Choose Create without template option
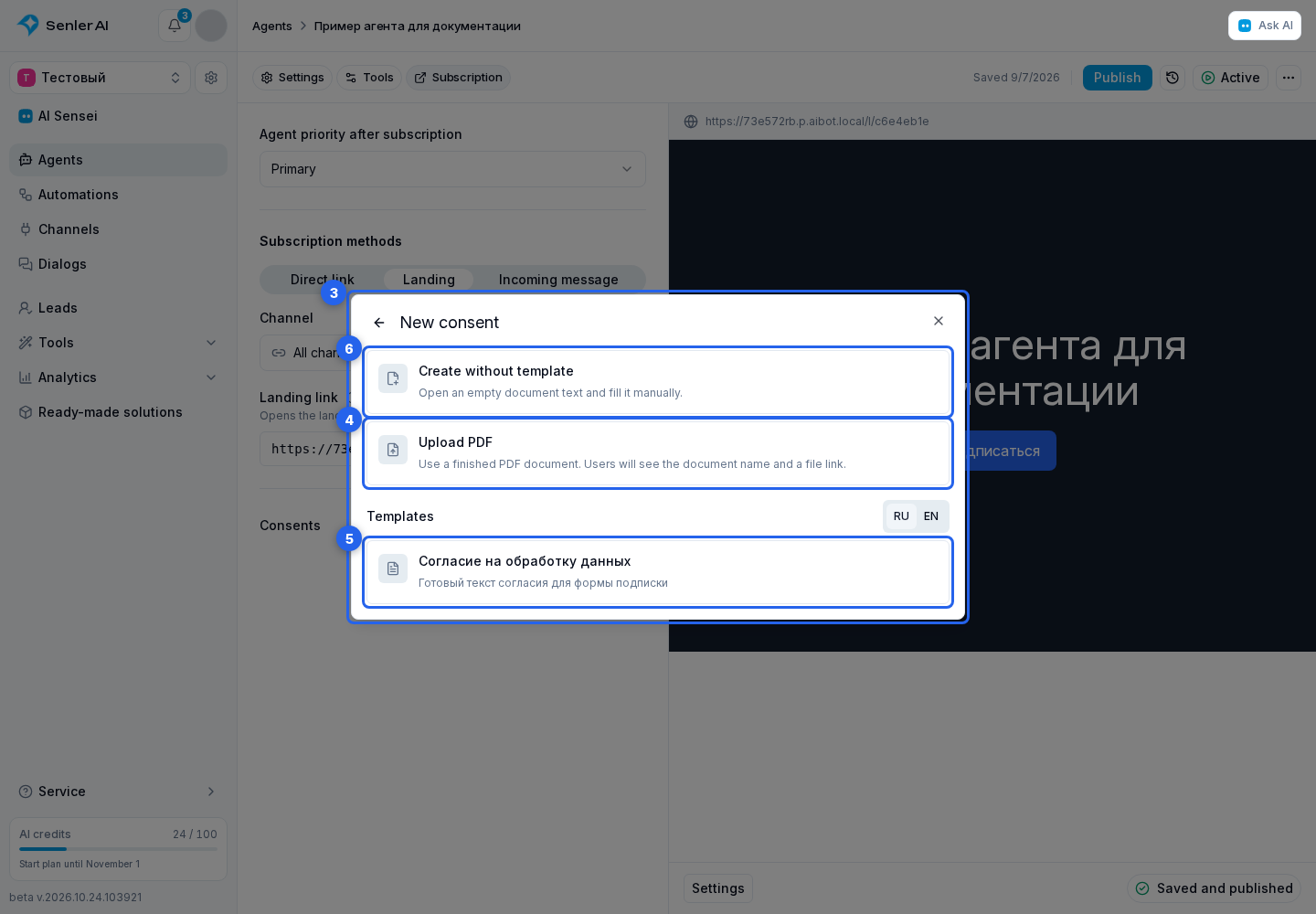This screenshot has width=1316, height=914. pos(658,382)
